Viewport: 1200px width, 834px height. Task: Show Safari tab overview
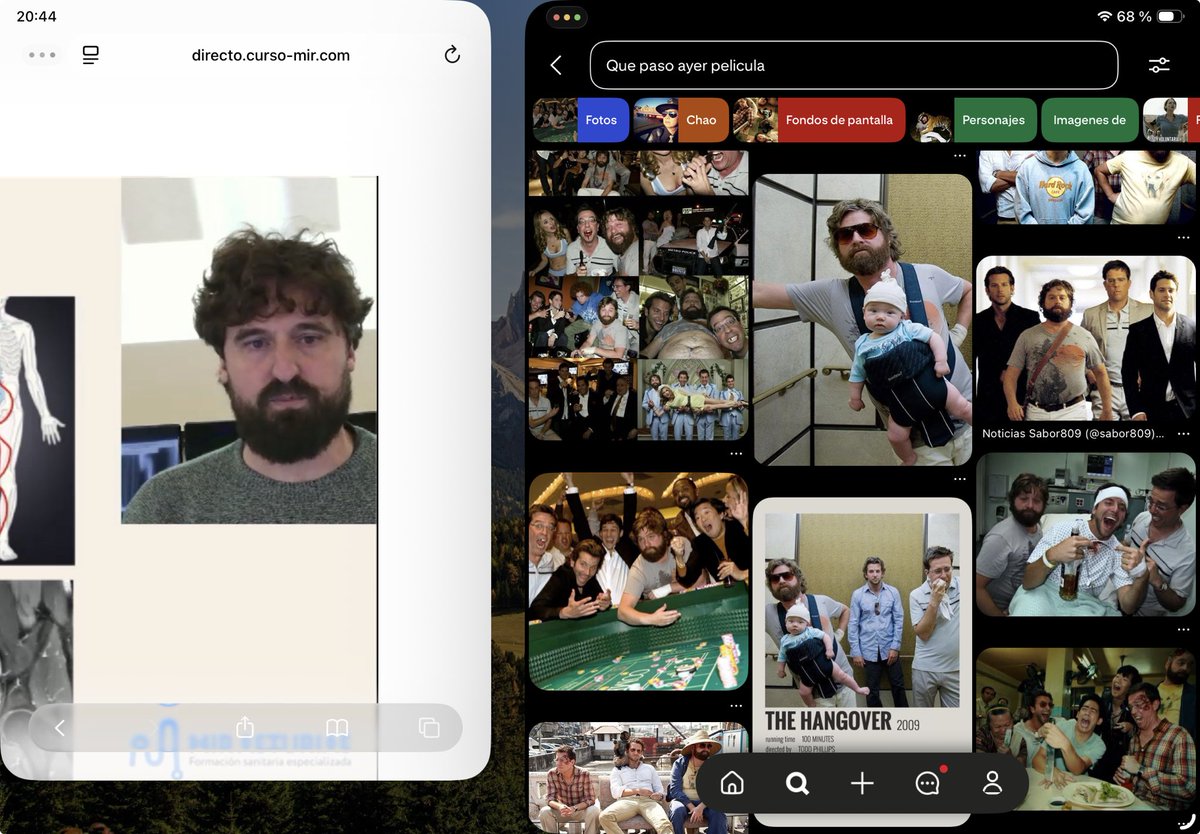(429, 728)
